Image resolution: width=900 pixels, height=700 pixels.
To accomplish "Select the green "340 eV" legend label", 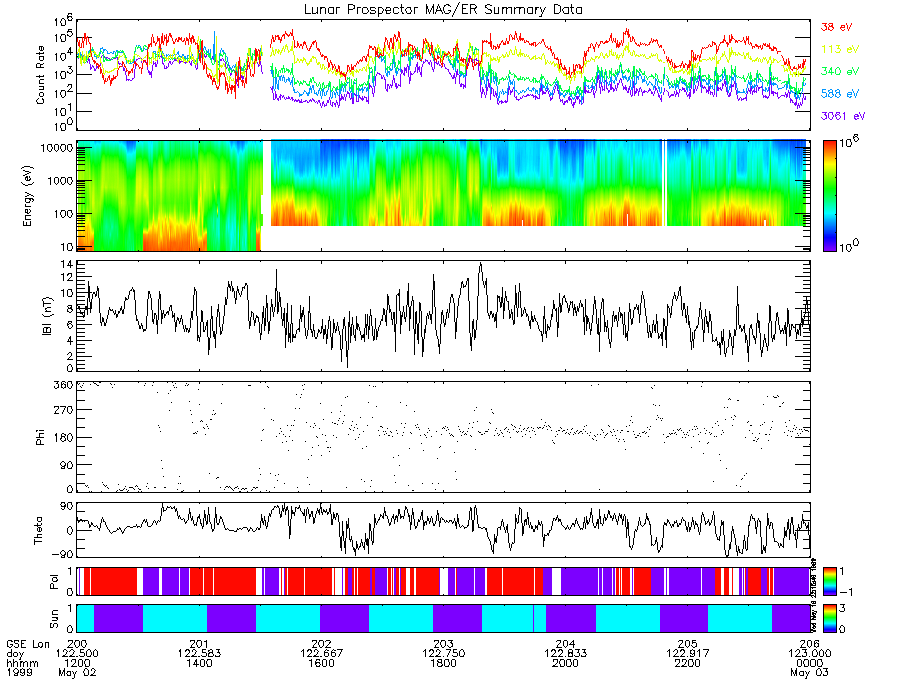I will 840,71.
